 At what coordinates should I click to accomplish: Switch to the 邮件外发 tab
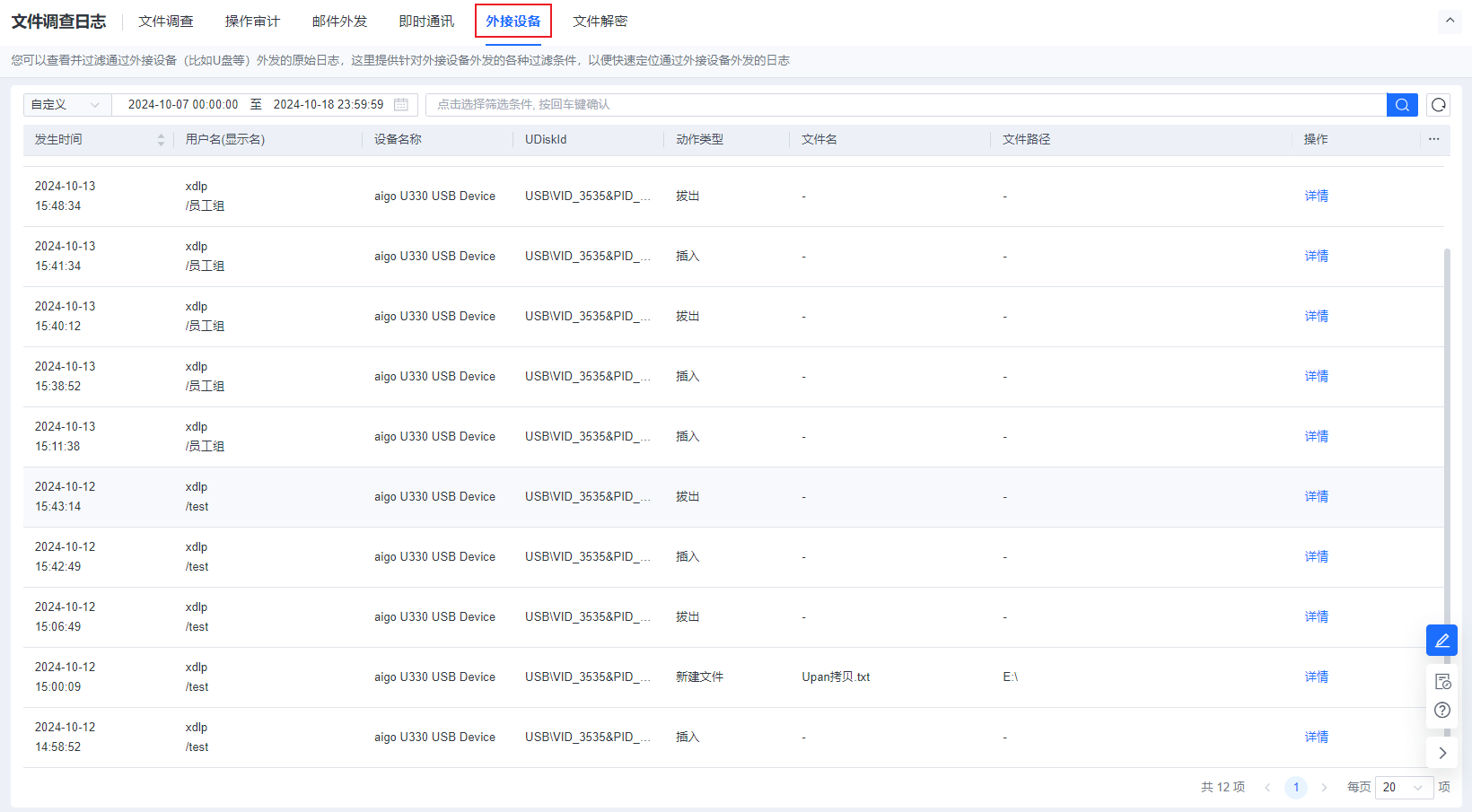[x=339, y=22]
